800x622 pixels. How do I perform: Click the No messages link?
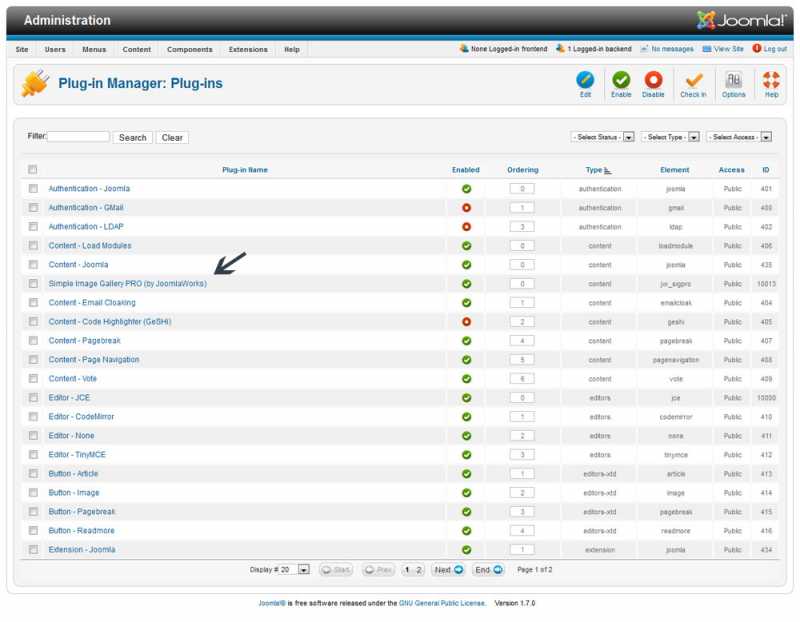pyautogui.click(x=667, y=49)
